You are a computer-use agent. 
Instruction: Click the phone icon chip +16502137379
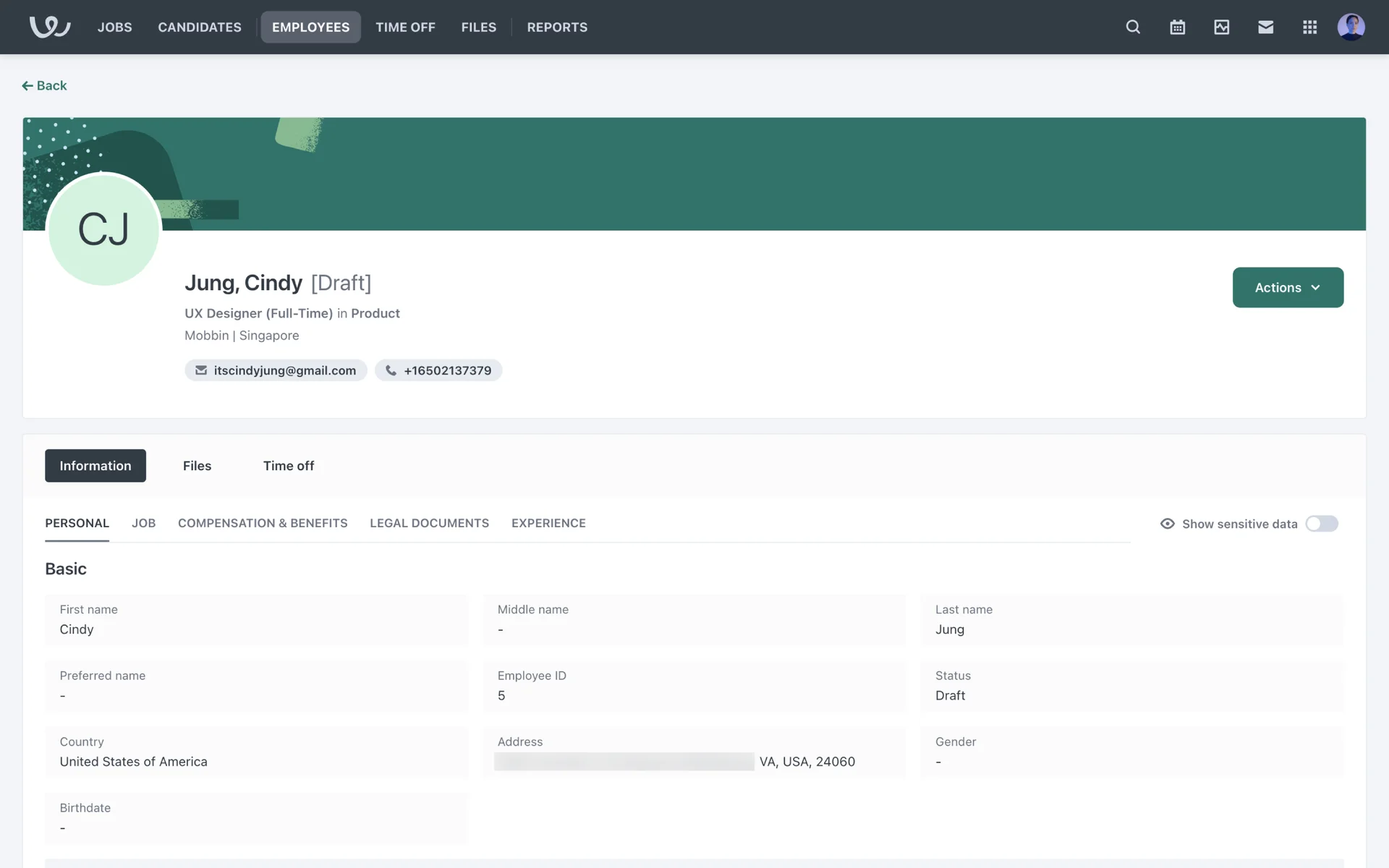click(x=438, y=370)
